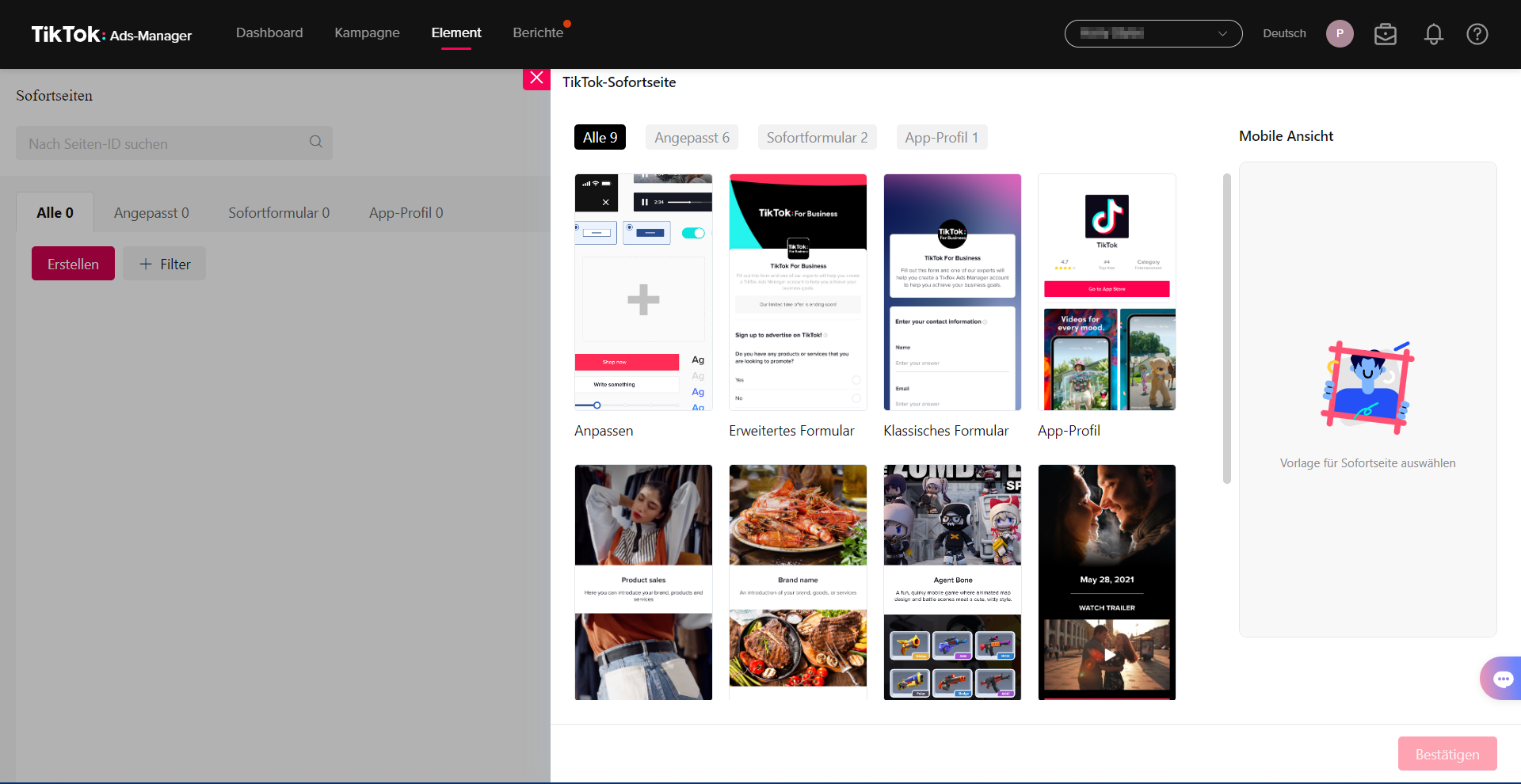Open the chat support bubble
The image size is (1521, 784).
tap(1502, 679)
